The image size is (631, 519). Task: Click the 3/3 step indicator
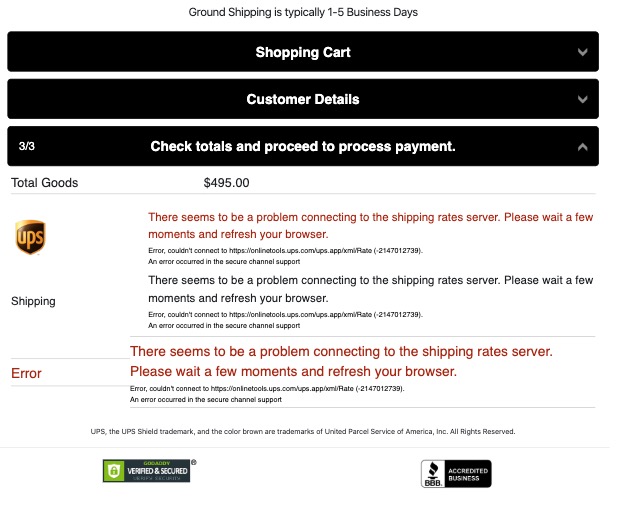coord(27,147)
